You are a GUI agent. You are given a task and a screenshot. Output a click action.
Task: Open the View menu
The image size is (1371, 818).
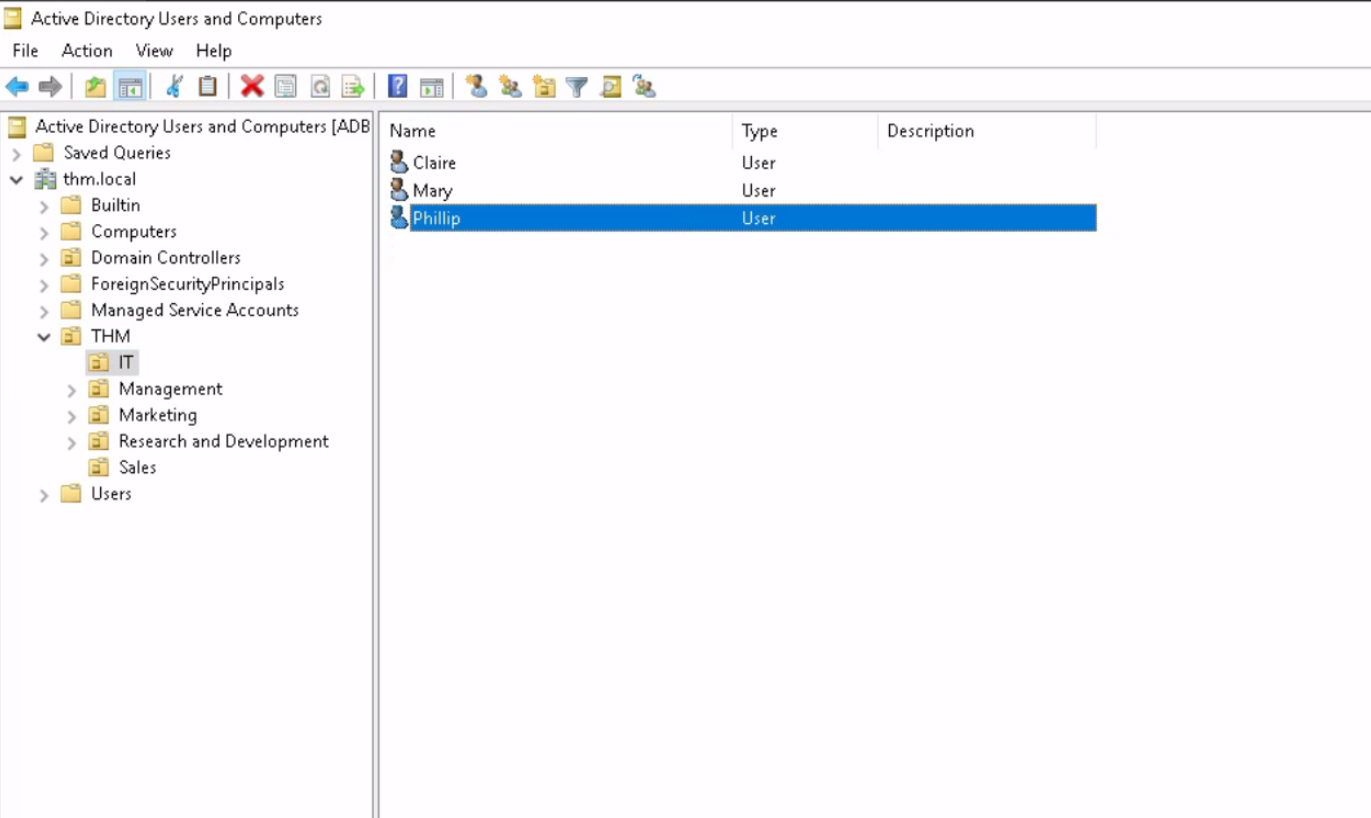(x=154, y=50)
